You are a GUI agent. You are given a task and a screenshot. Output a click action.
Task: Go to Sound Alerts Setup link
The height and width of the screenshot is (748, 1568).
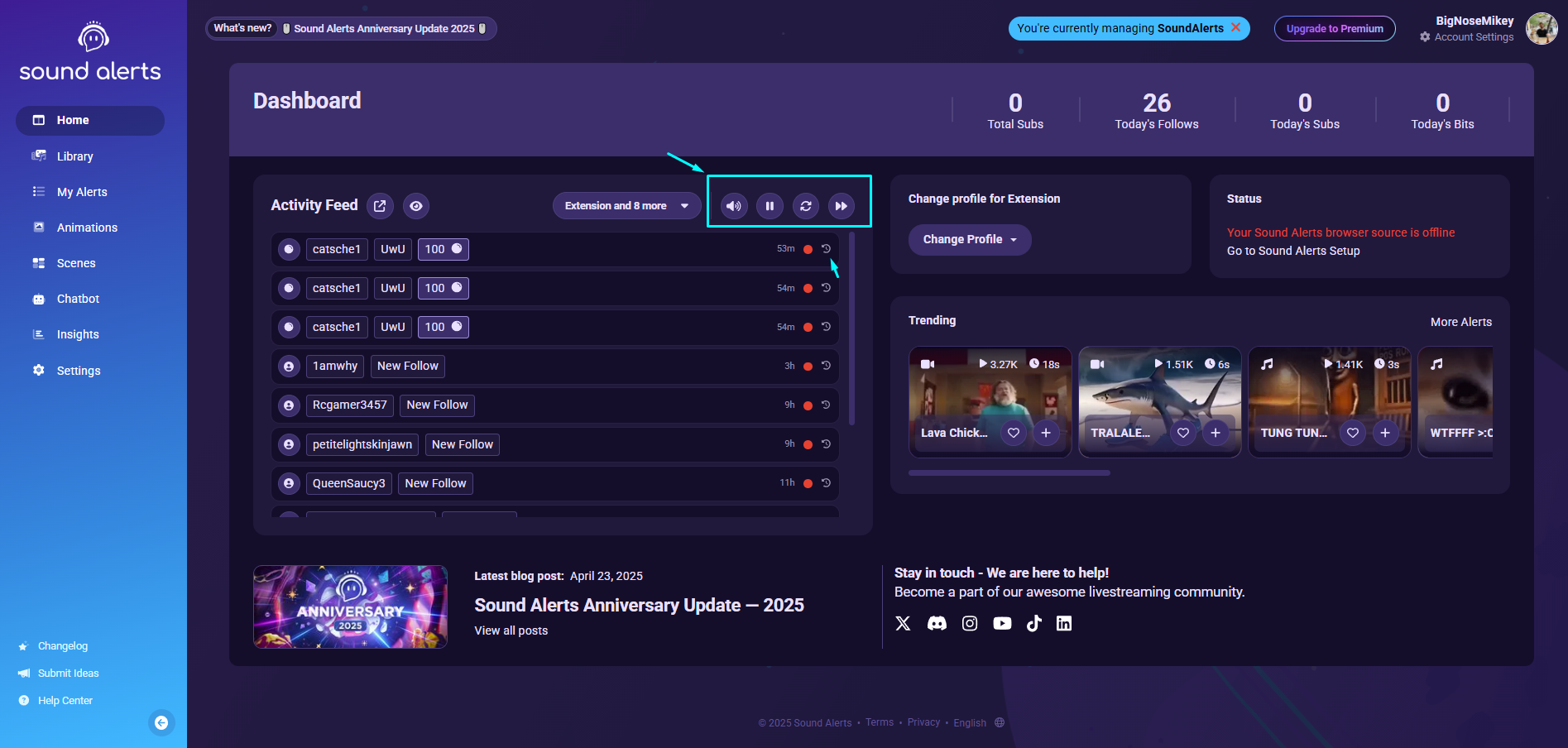point(1293,251)
